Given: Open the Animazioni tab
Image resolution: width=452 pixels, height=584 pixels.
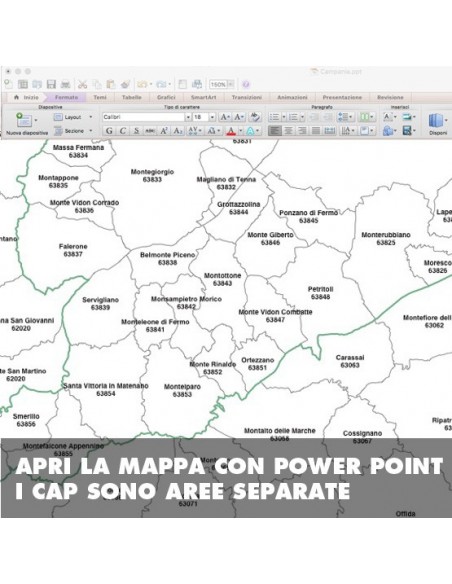Looking at the screenshot, I should coord(292,97).
